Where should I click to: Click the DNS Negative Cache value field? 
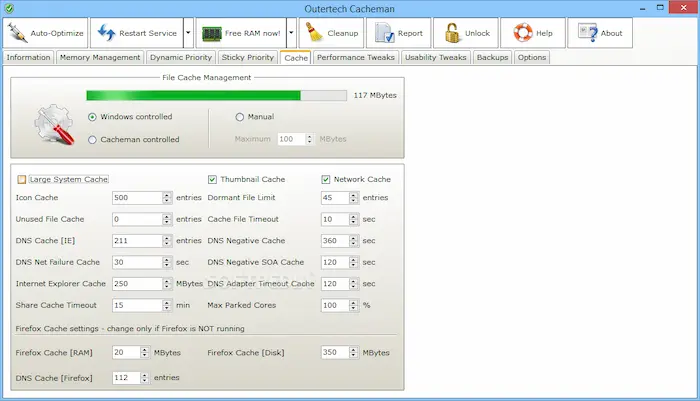pos(335,241)
